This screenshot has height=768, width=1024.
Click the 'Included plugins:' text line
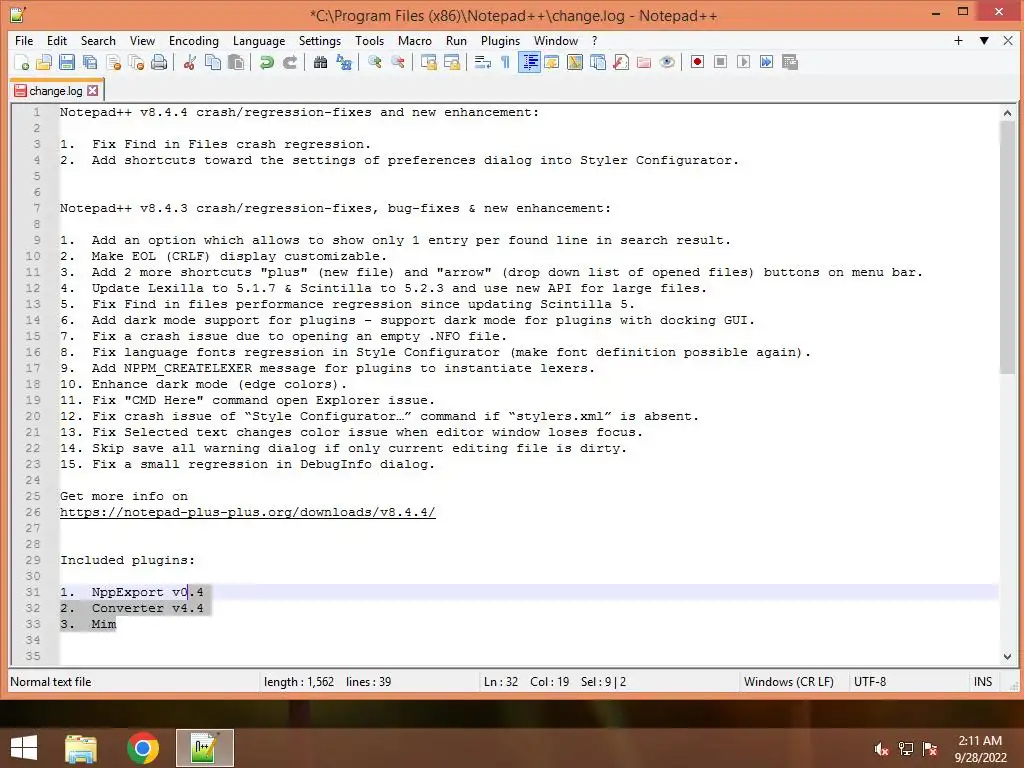tap(127, 560)
